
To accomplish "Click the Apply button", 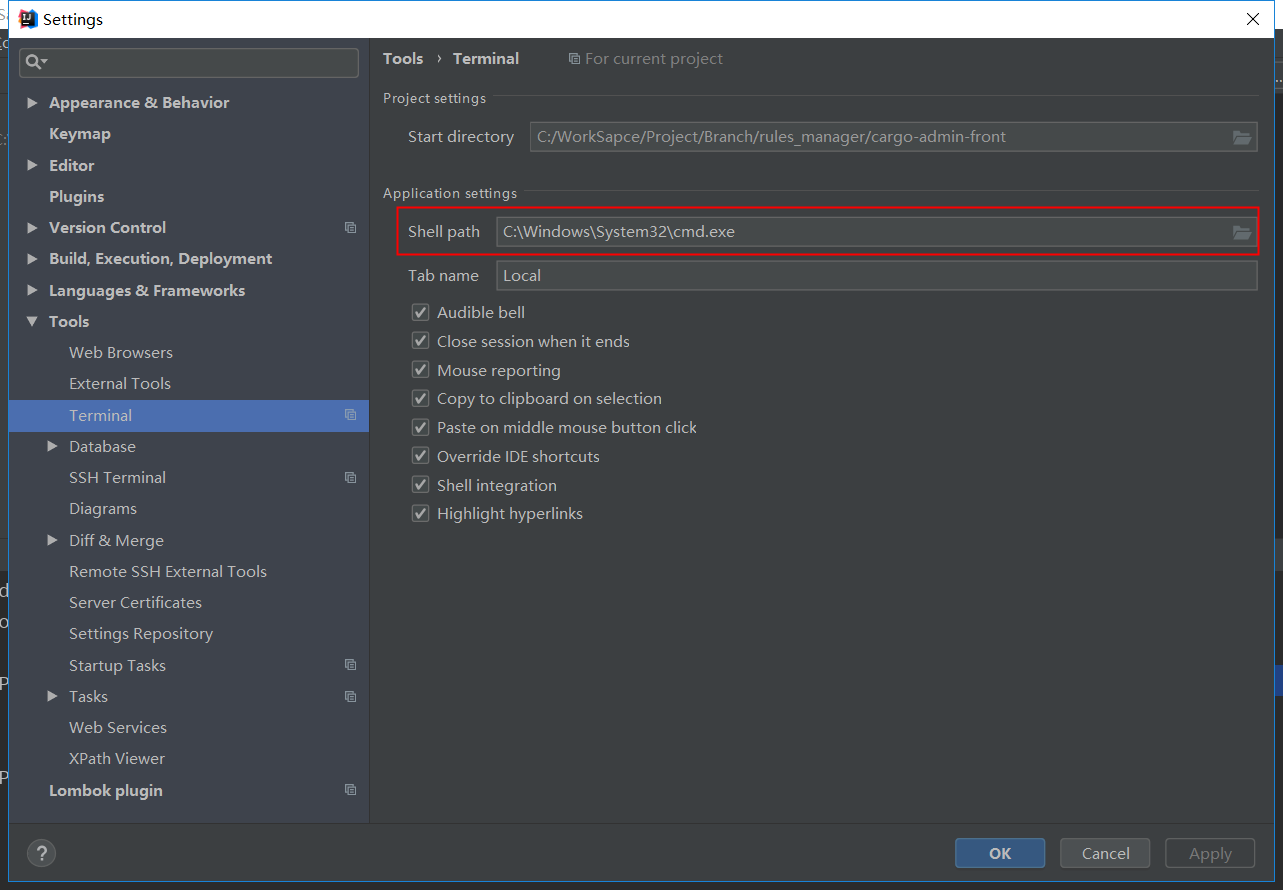I will (1210, 853).
